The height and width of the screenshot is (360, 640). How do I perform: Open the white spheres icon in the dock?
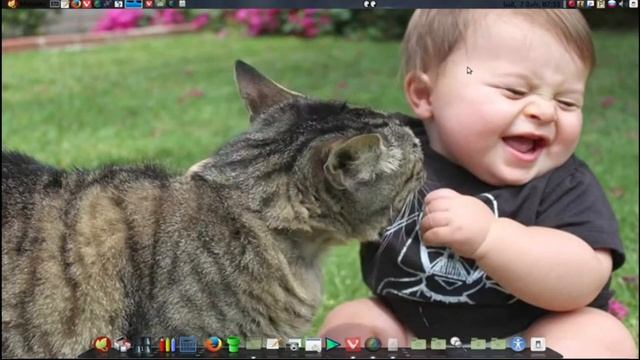tap(456, 342)
